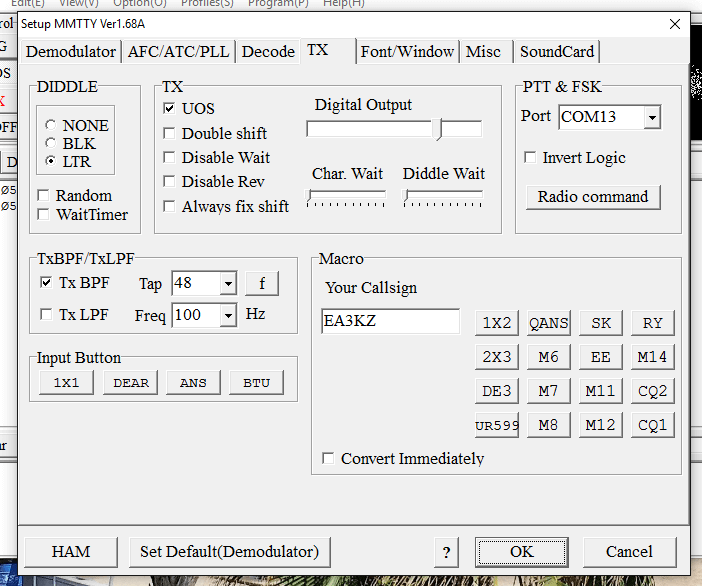Check the Disable Rev option

point(169,182)
